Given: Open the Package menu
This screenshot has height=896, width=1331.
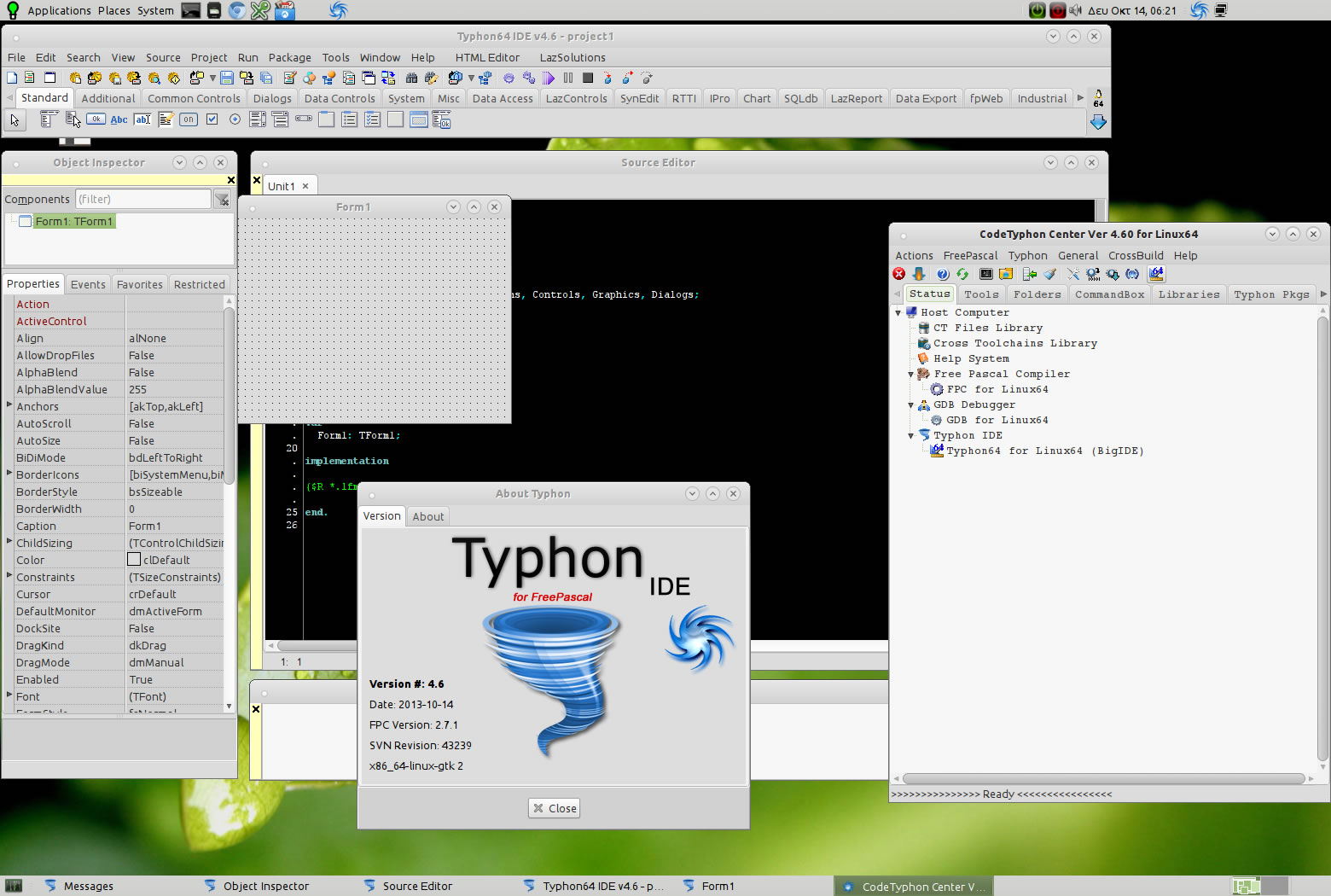Looking at the screenshot, I should pos(290,58).
